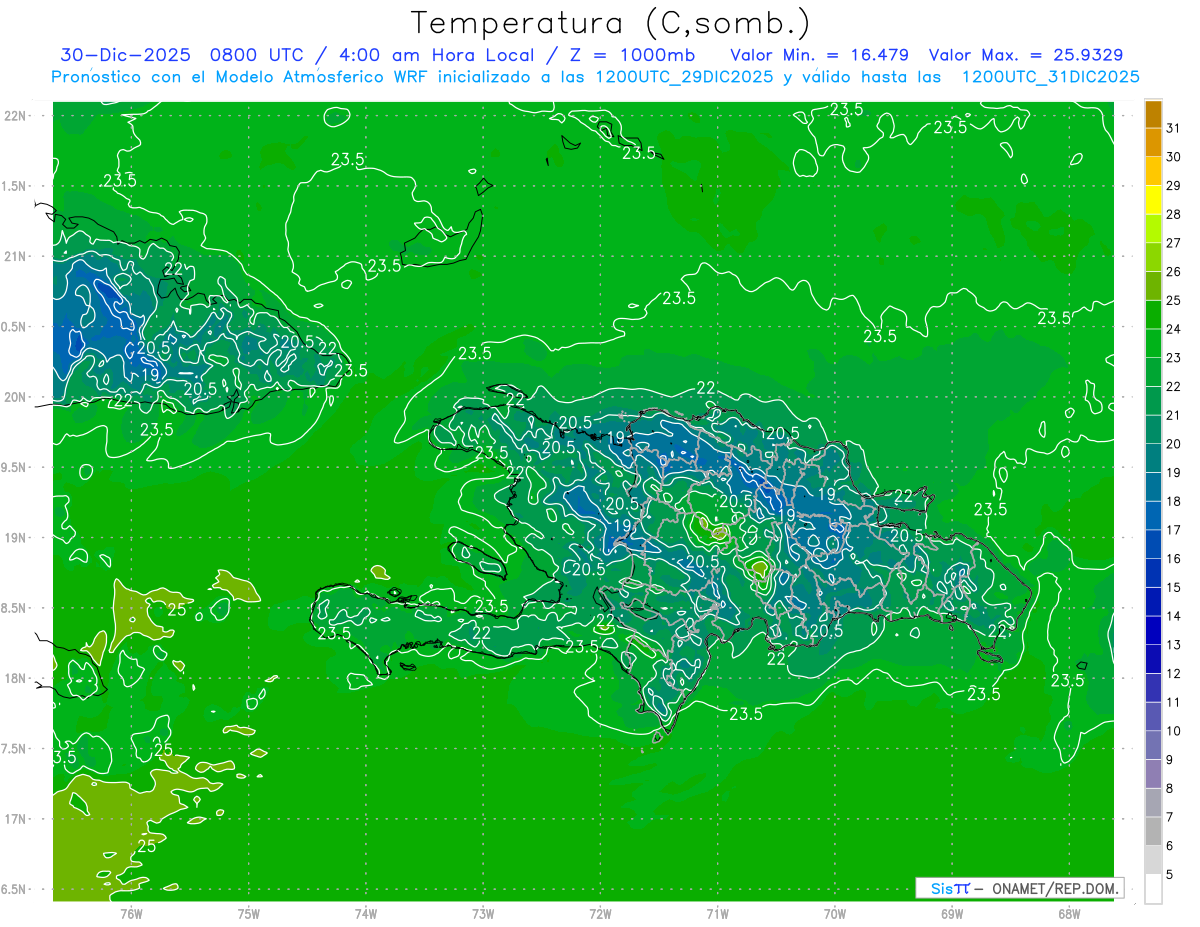Click the "1200UTC_31DIC2025" valid-until time text

[1050, 77]
